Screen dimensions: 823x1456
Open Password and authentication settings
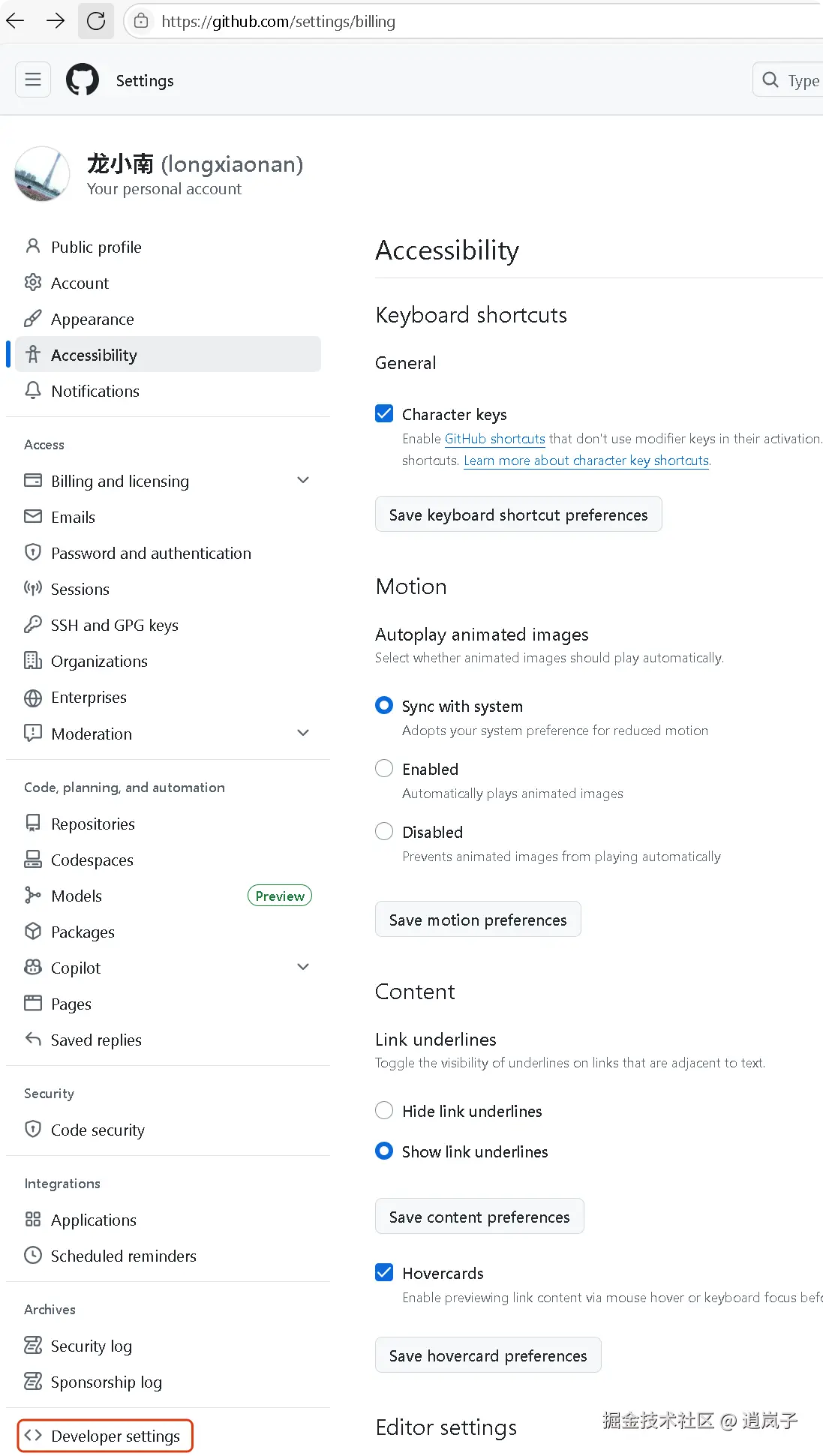151,553
